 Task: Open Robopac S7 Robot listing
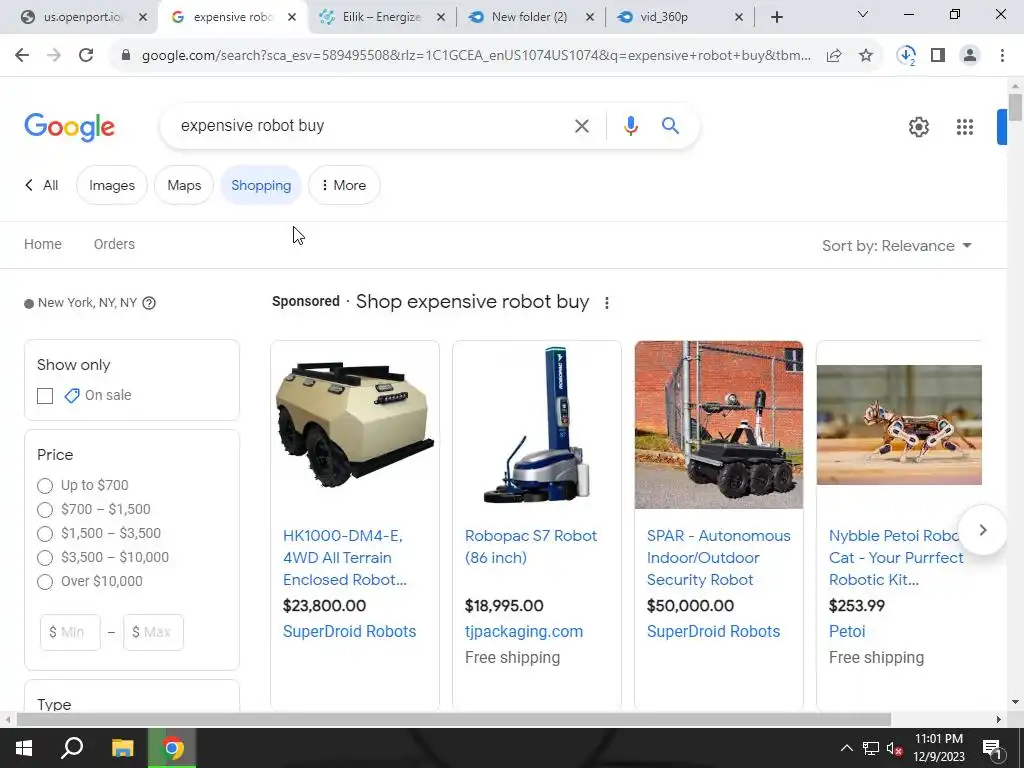(531, 547)
